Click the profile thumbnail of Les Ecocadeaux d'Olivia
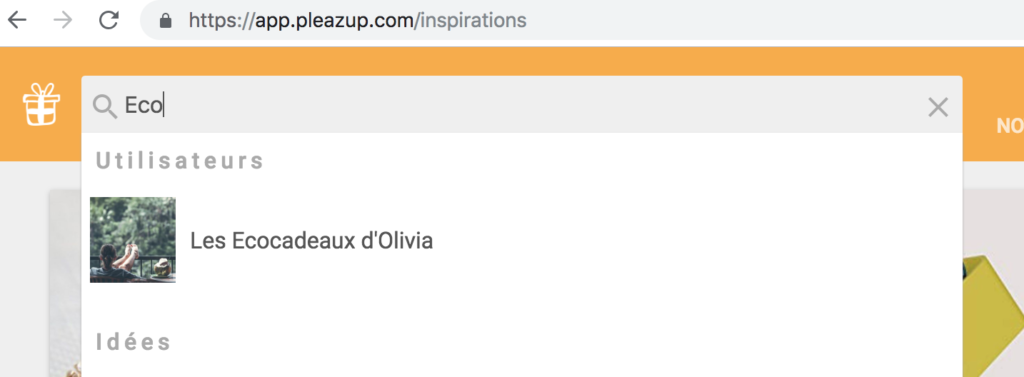The height and width of the screenshot is (377, 1024). click(x=133, y=240)
